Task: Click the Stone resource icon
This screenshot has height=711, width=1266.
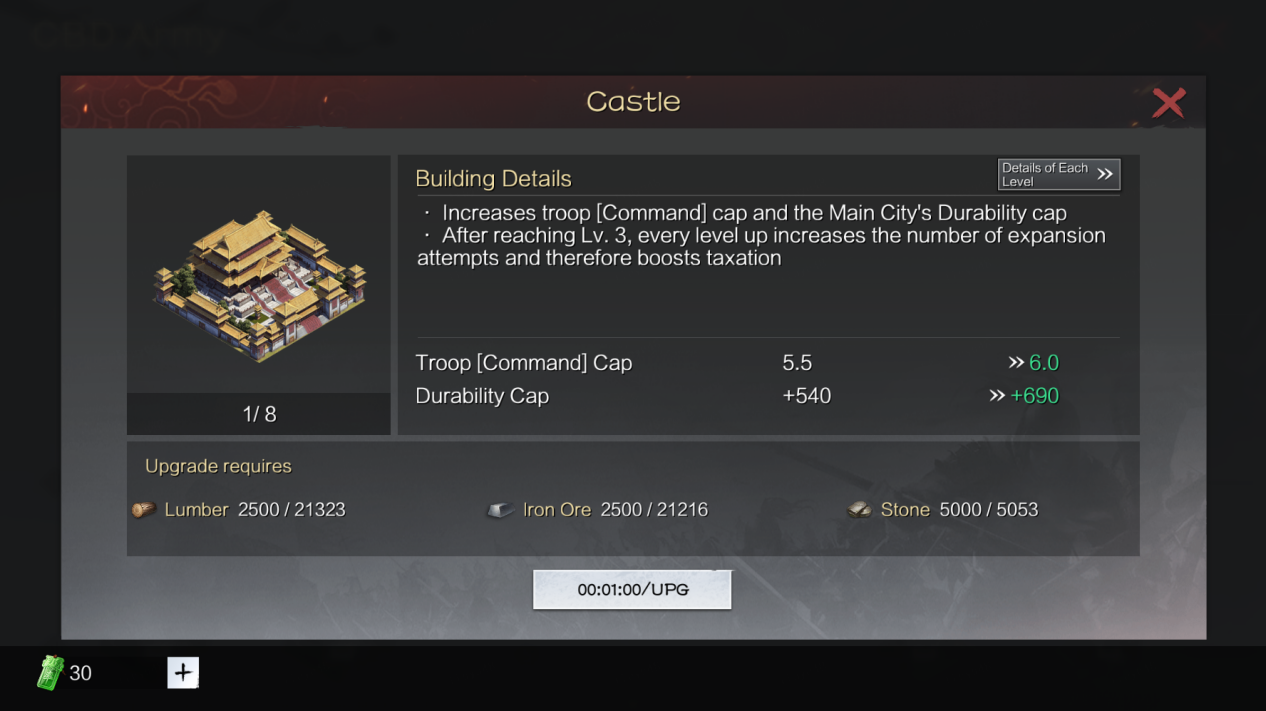Action: [859, 510]
